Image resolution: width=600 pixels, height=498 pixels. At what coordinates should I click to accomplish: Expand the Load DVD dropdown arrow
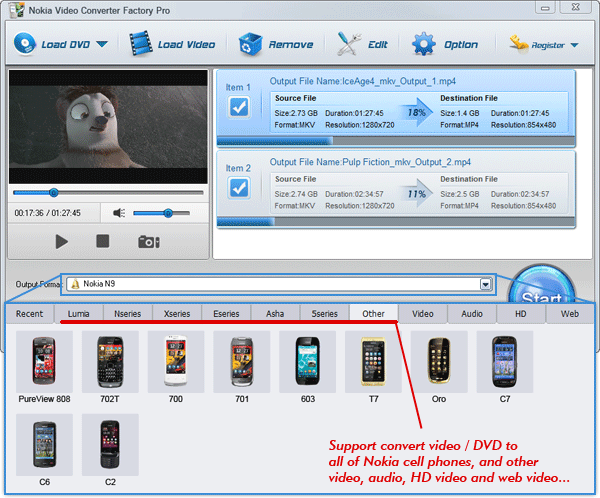tap(102, 44)
